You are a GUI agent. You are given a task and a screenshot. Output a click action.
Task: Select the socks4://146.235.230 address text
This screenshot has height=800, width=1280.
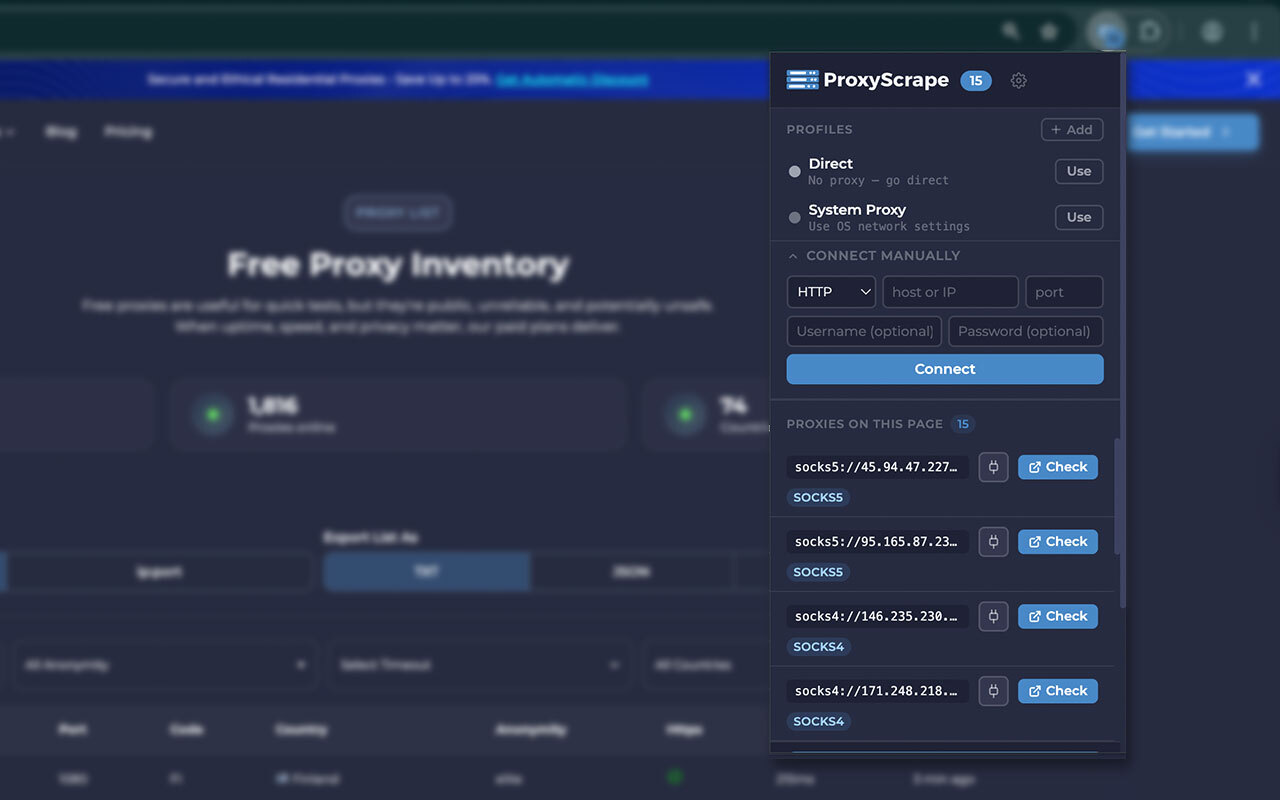click(x=878, y=616)
